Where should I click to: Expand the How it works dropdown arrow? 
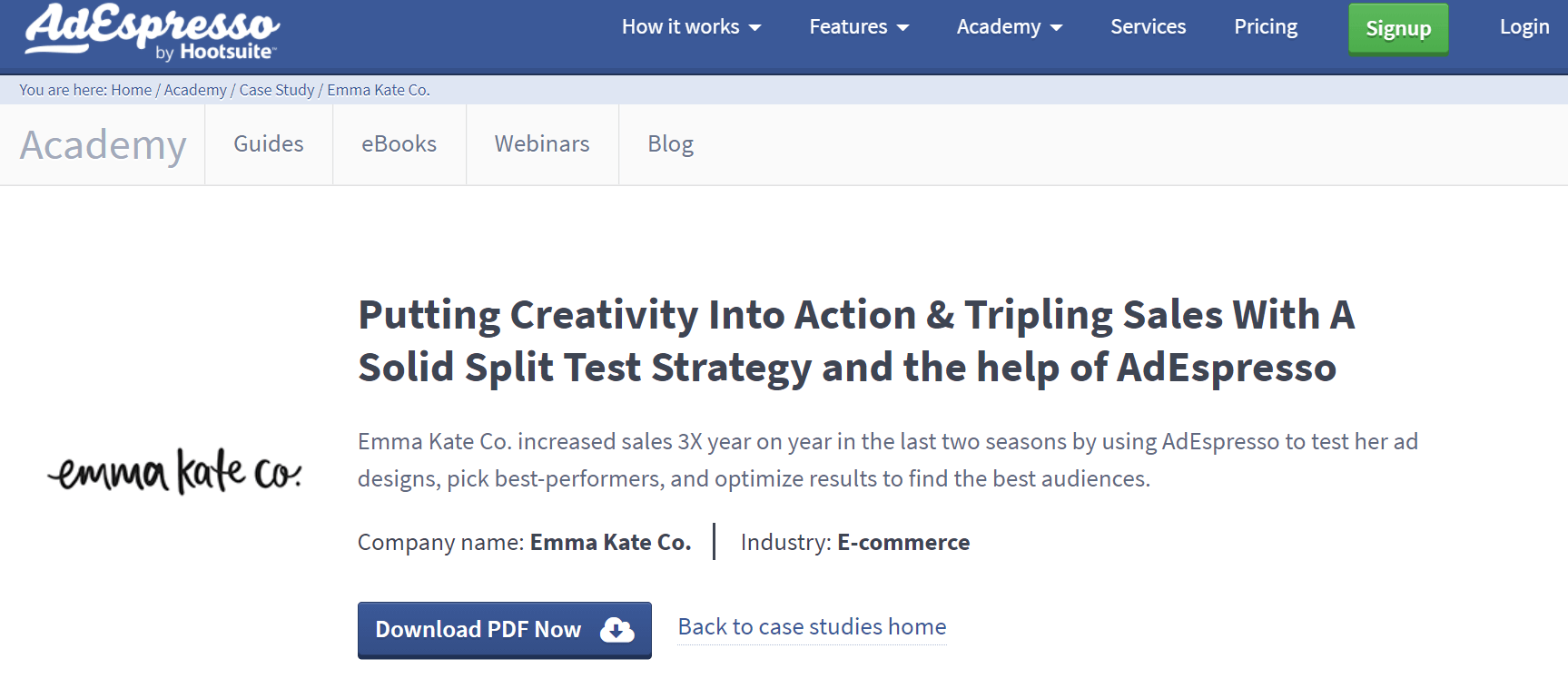pyautogui.click(x=754, y=28)
